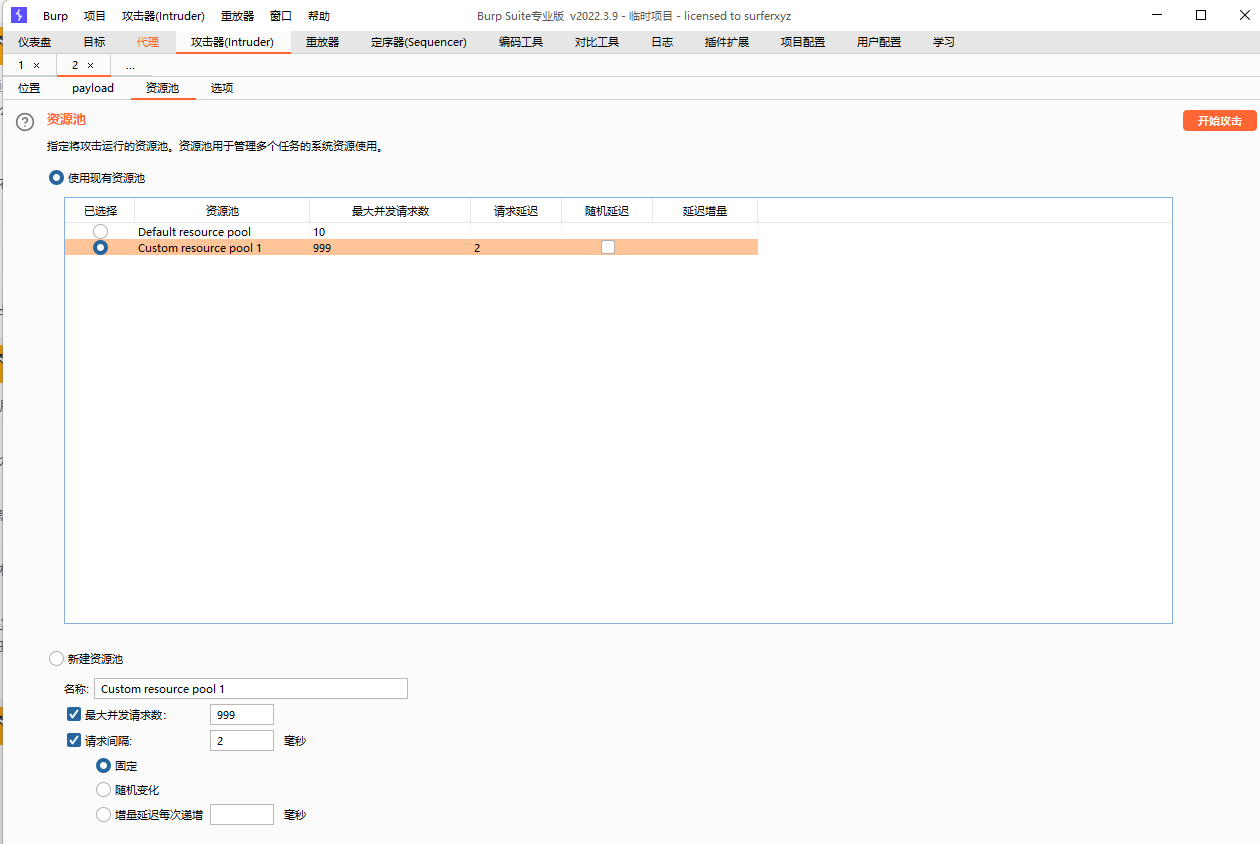Viewport: 1260px width, 844px height.
Task: Click the 已选择 column header
Action: pyautogui.click(x=100, y=211)
